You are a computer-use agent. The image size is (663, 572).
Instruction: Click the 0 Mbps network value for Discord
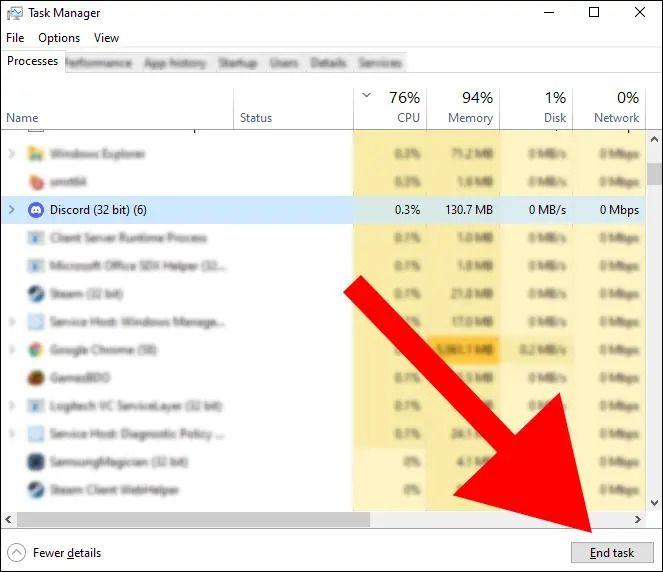click(x=619, y=210)
